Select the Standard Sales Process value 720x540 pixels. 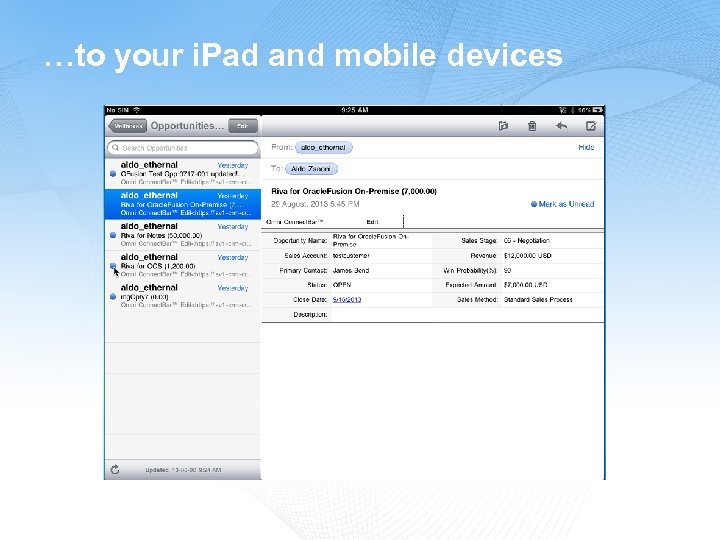538,299
